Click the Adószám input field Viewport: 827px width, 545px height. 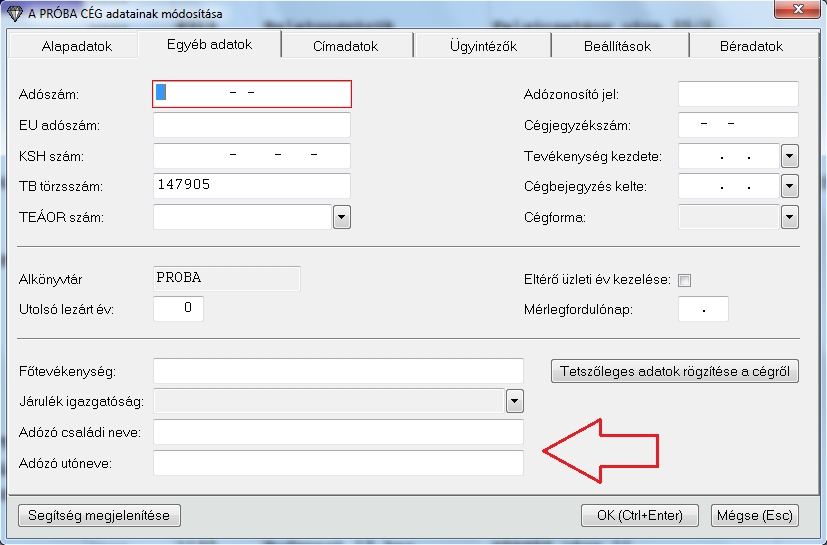click(x=252, y=94)
